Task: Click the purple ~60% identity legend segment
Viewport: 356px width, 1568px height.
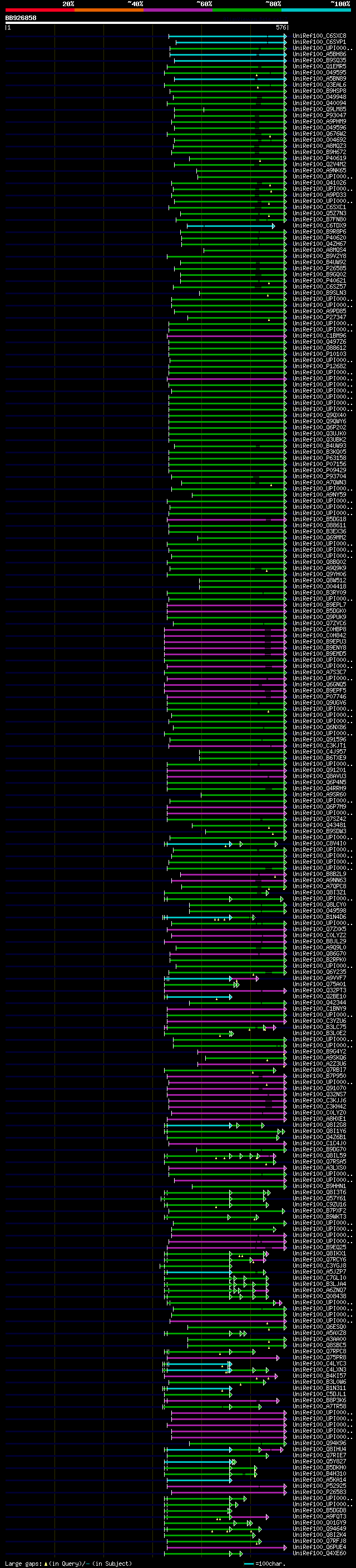Action: (177, 10)
